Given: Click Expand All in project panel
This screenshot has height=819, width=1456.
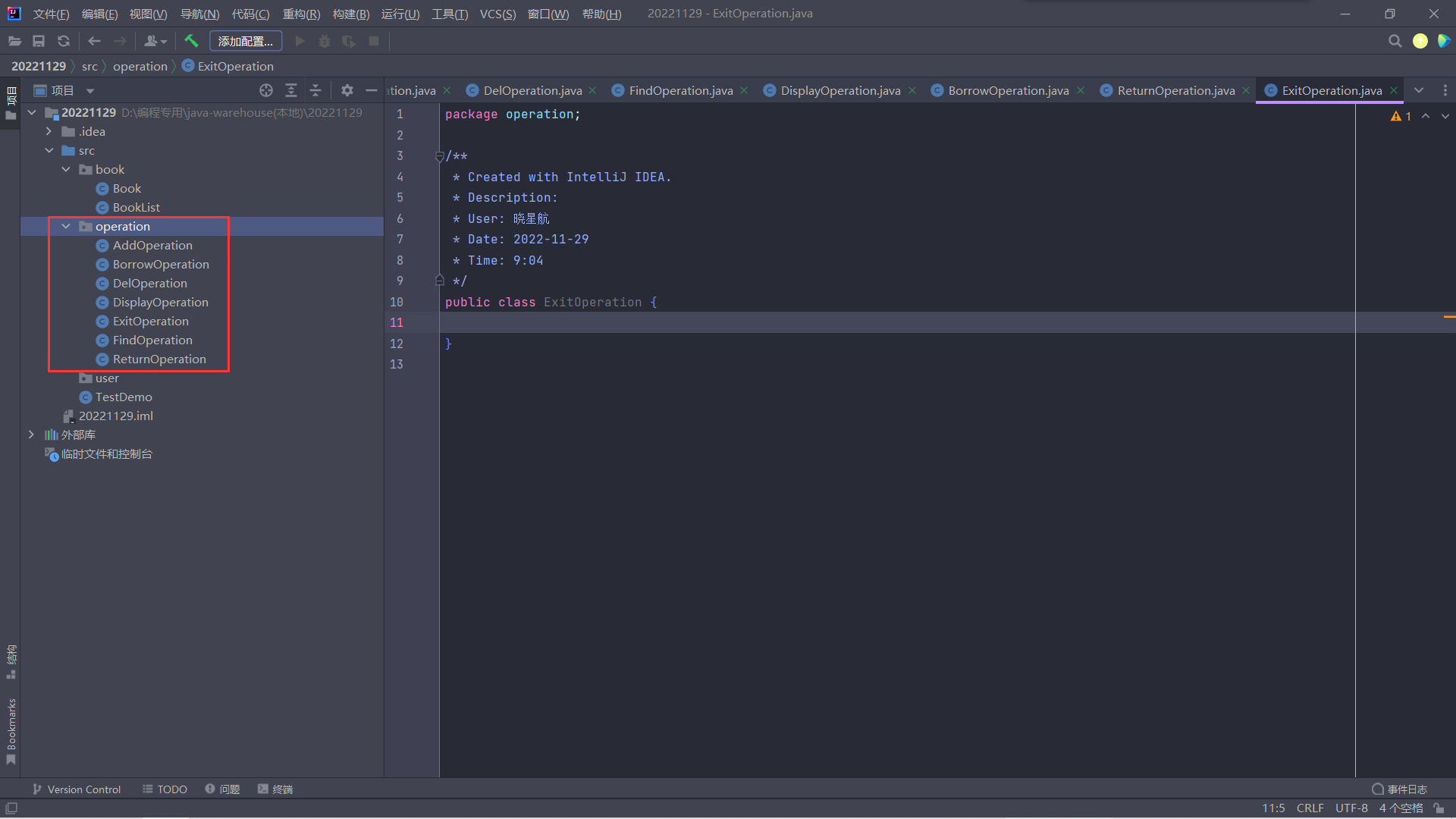Looking at the screenshot, I should (290, 90).
